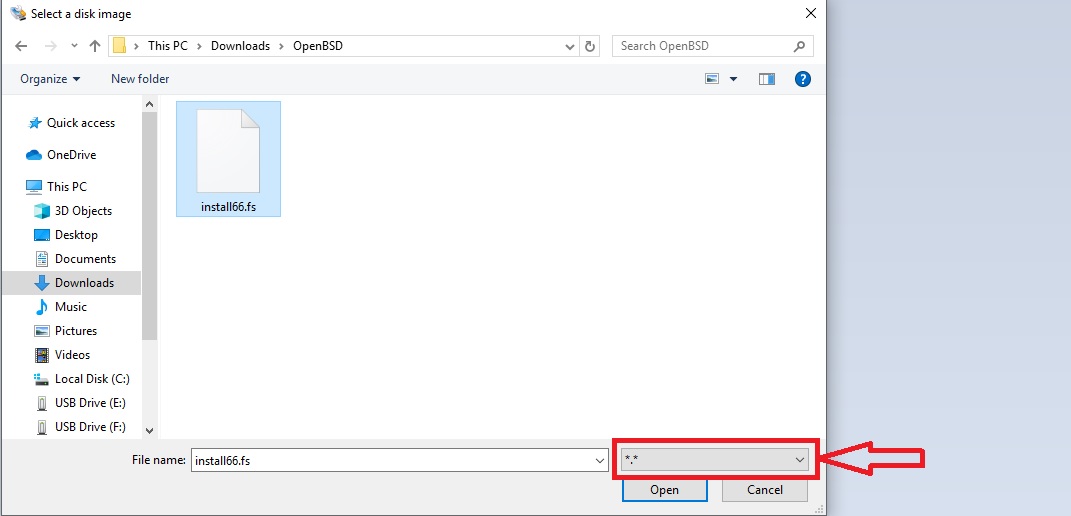Click the Quick access star icon
The height and width of the screenshot is (516, 1071).
pos(34,123)
